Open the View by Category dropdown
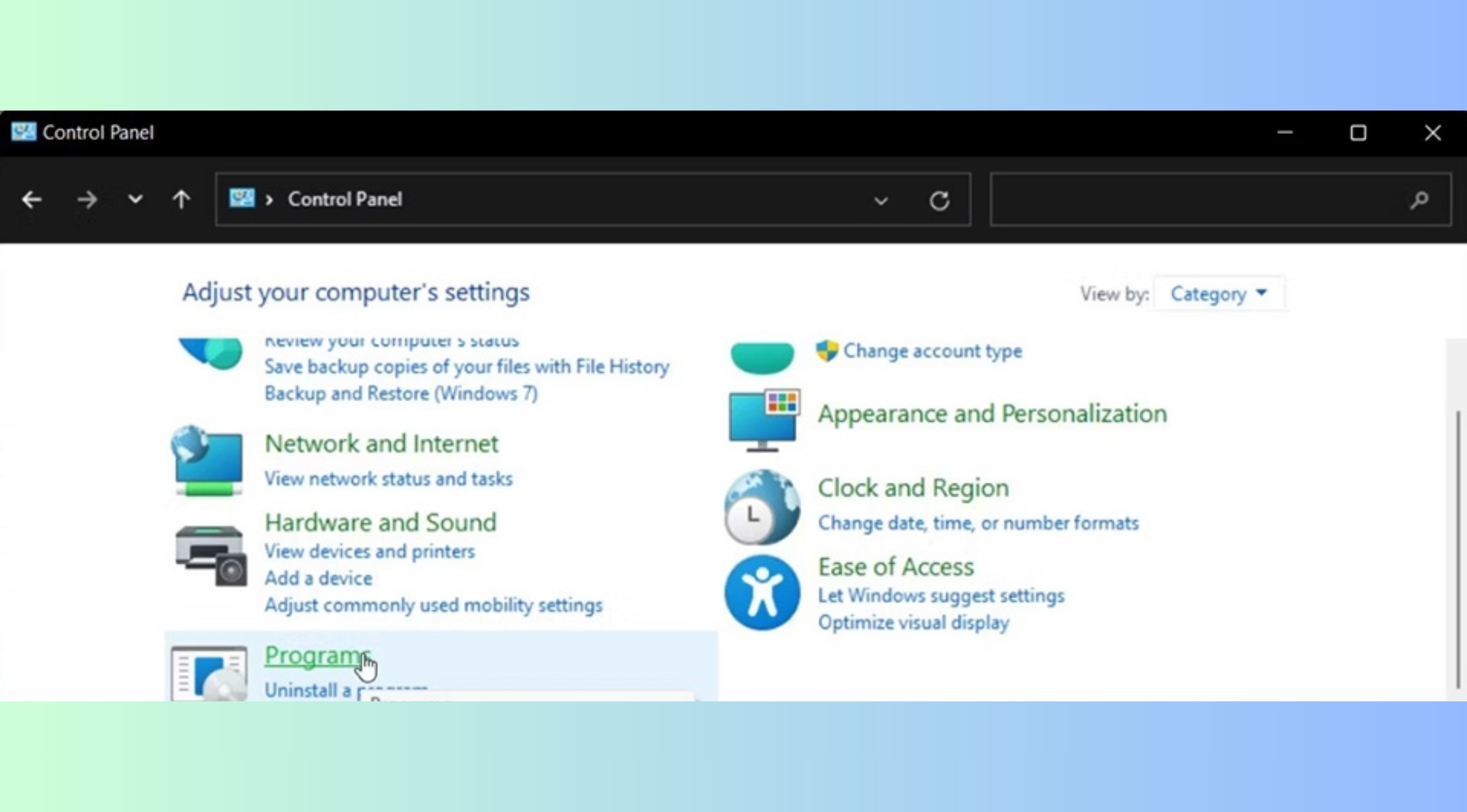The height and width of the screenshot is (812, 1467). point(1219,294)
